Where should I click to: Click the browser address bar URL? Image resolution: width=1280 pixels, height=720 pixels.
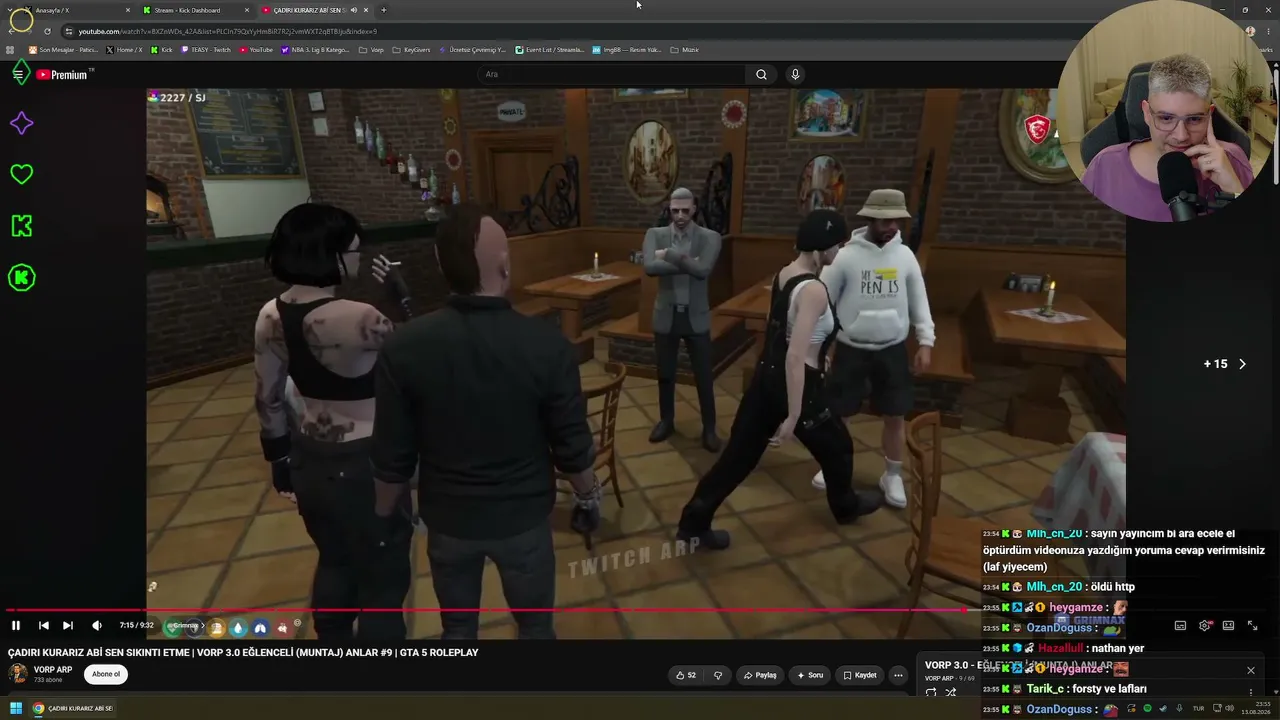coord(228,31)
